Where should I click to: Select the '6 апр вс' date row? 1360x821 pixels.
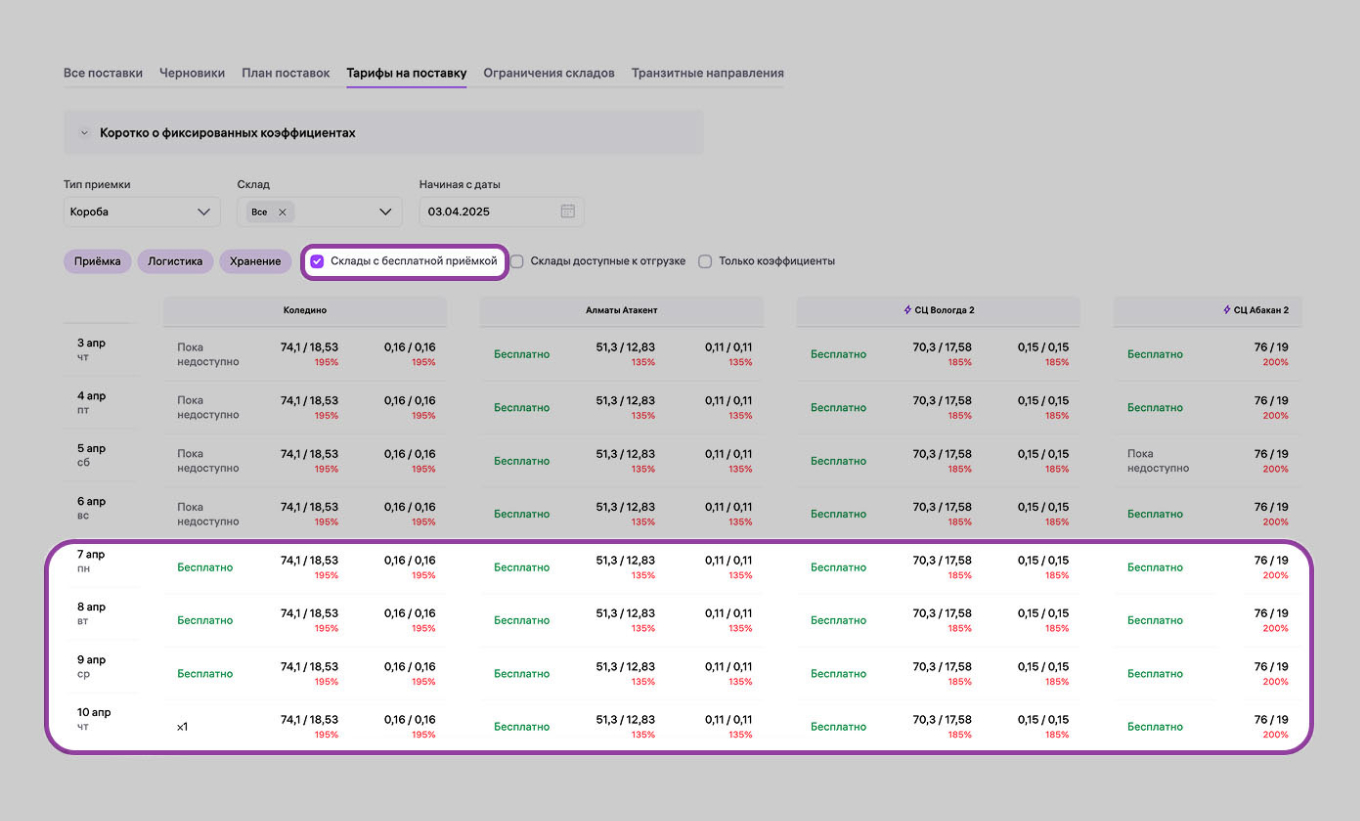[x=91, y=508]
